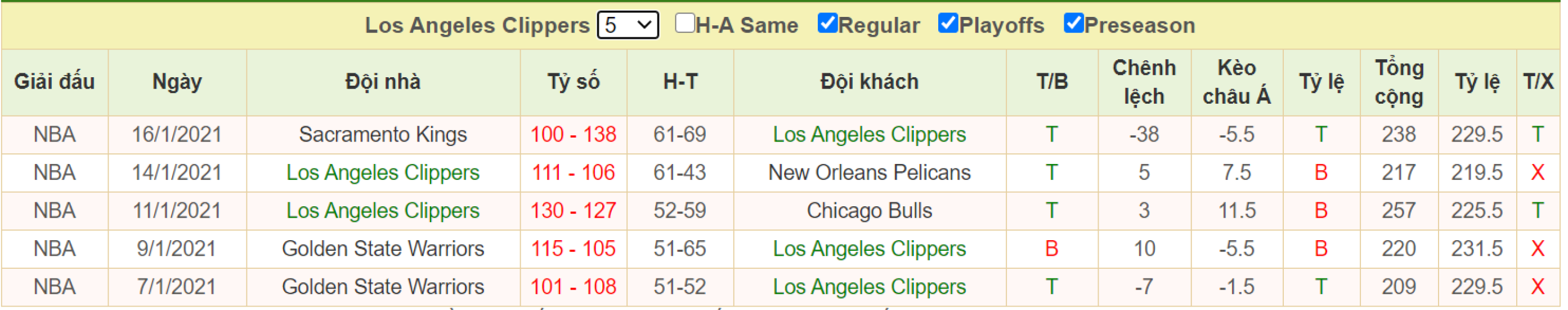Open Los Angeles Clippers away team on 16/1/2021

tap(869, 135)
